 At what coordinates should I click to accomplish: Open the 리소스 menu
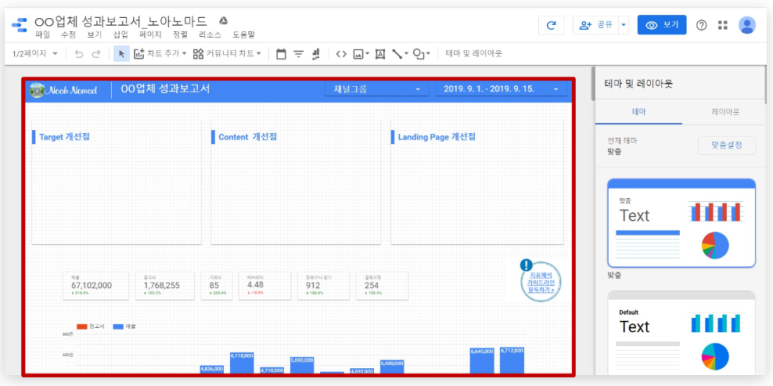(x=210, y=35)
